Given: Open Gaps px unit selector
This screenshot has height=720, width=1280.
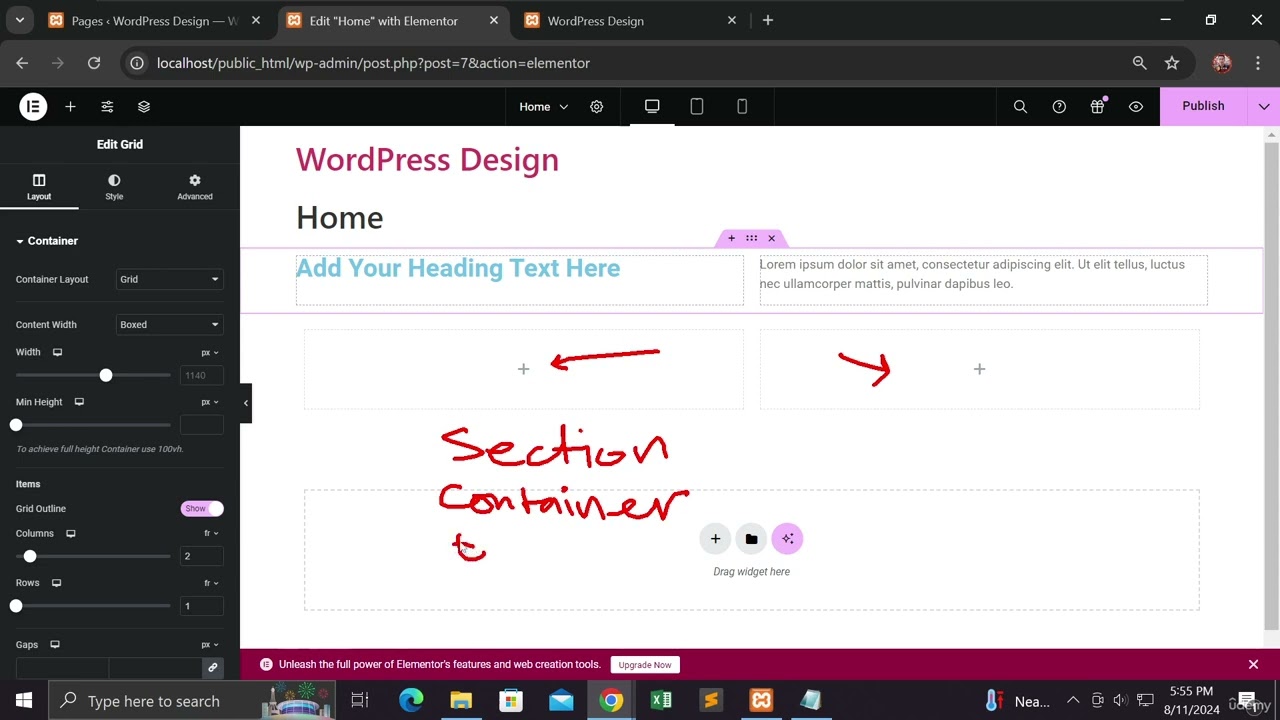Looking at the screenshot, I should (210, 645).
